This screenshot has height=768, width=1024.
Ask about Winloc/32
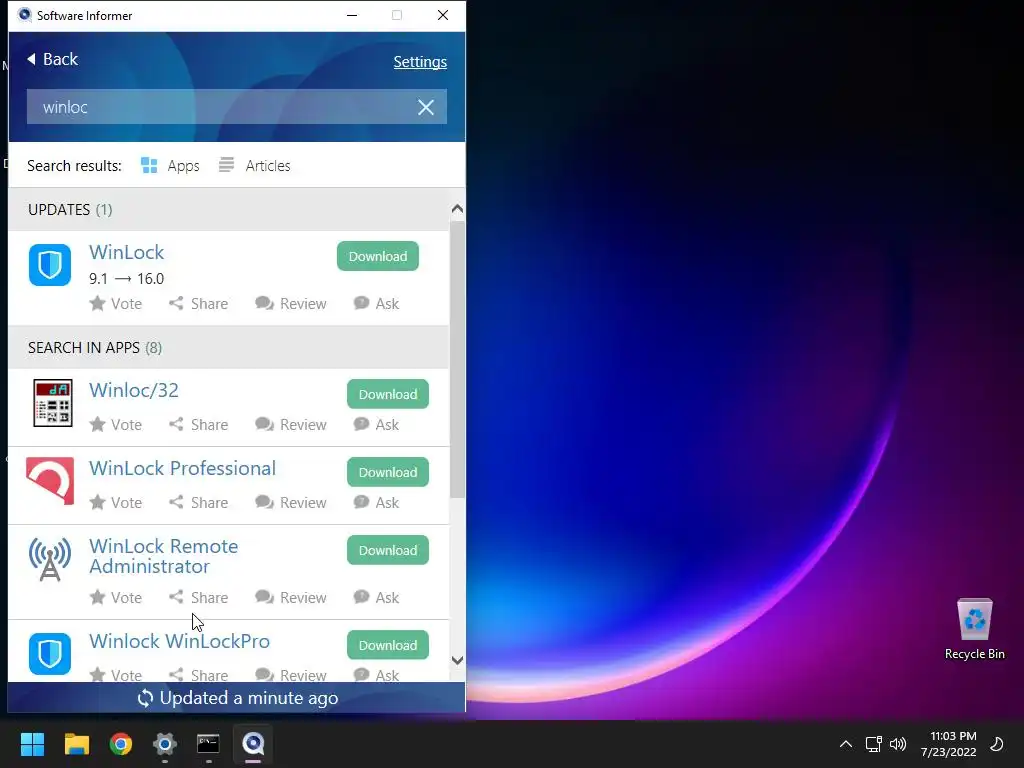(376, 424)
